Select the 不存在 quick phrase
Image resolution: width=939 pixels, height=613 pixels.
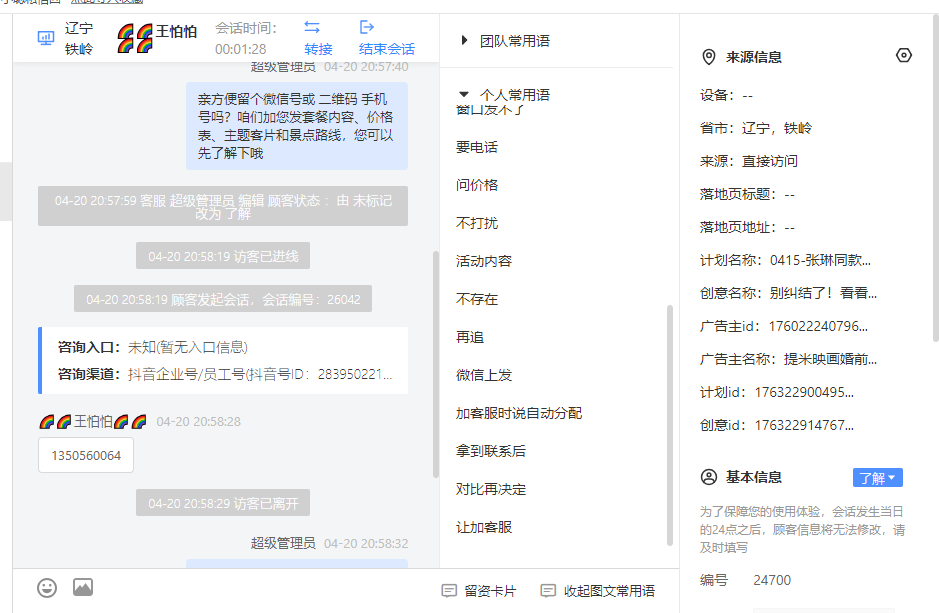point(477,299)
